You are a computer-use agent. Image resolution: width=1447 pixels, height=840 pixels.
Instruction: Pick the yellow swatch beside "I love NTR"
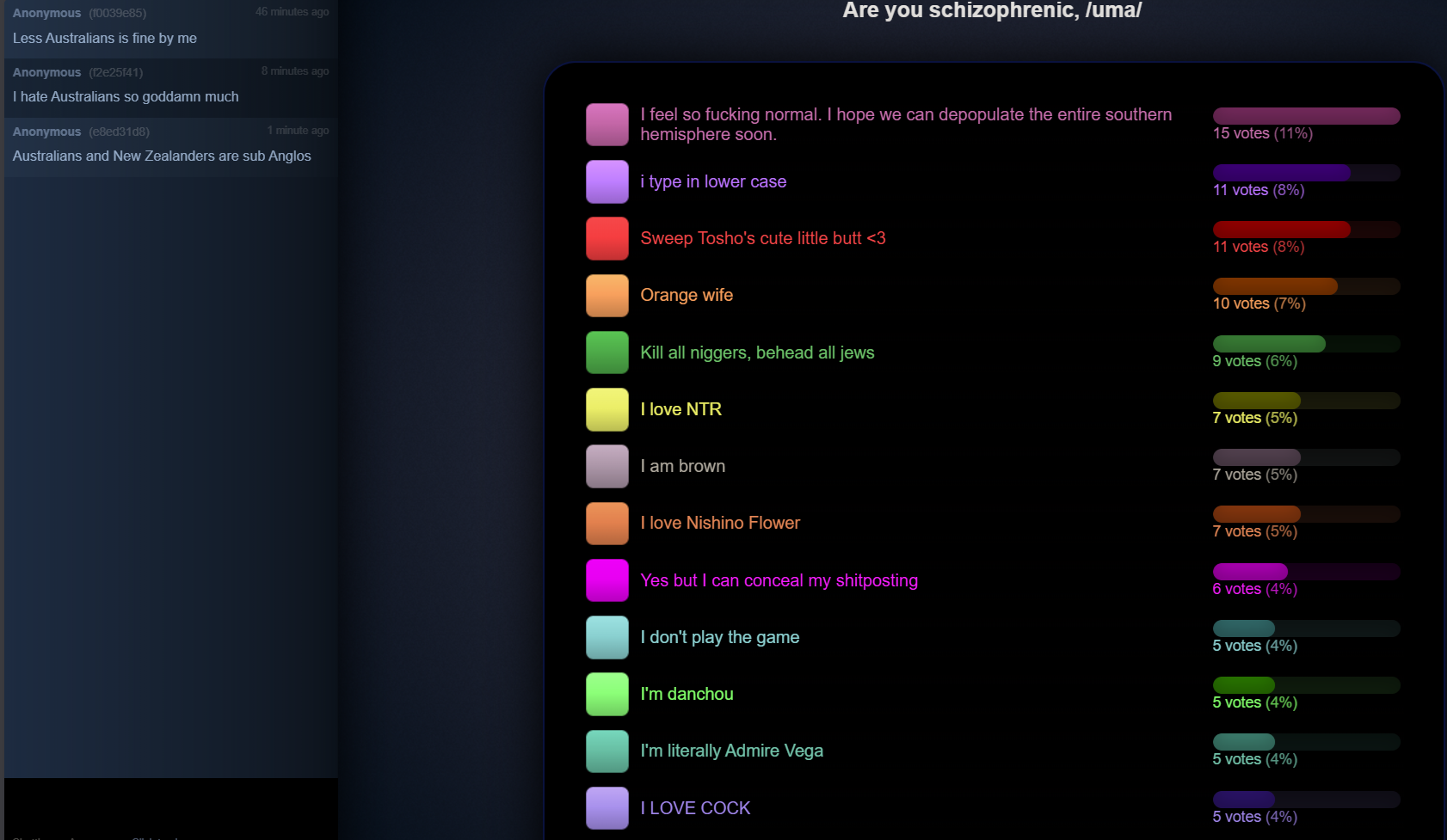coord(607,409)
